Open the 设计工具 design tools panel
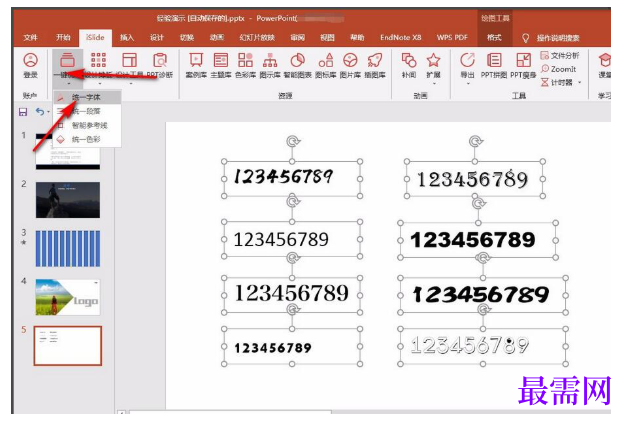This screenshot has height=422, width=630. 129,65
